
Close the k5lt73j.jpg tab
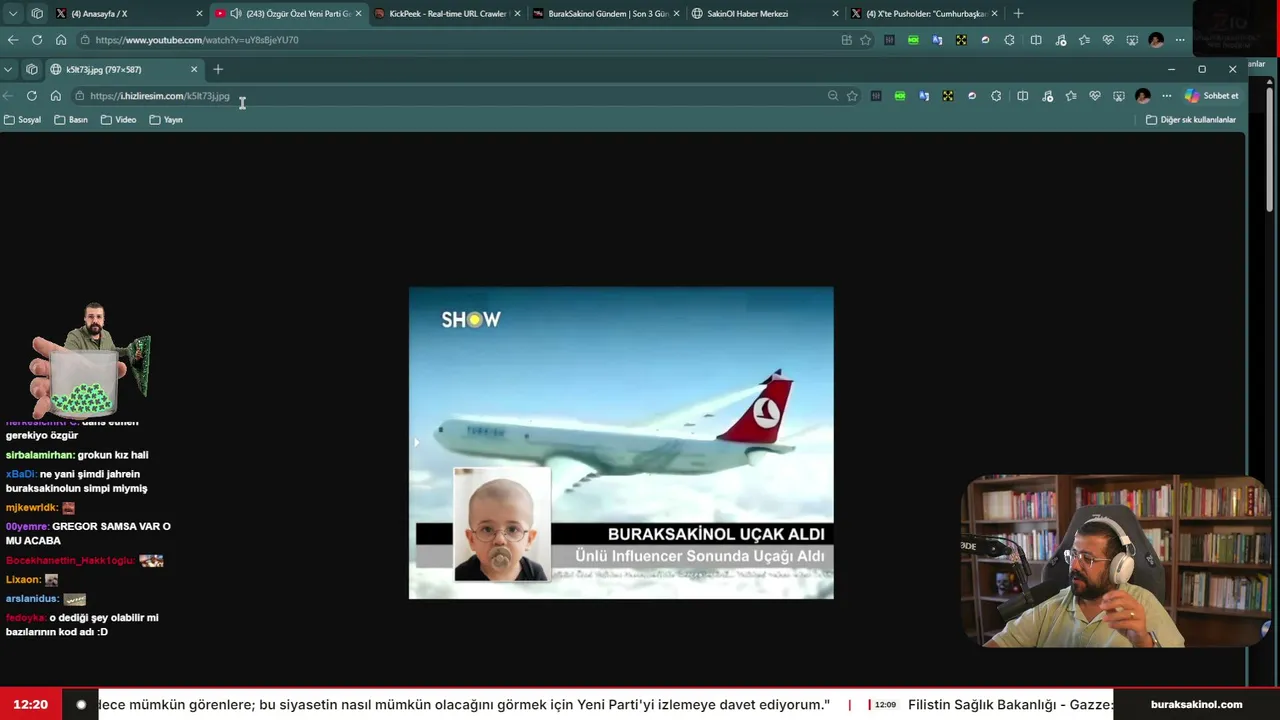[194, 70]
